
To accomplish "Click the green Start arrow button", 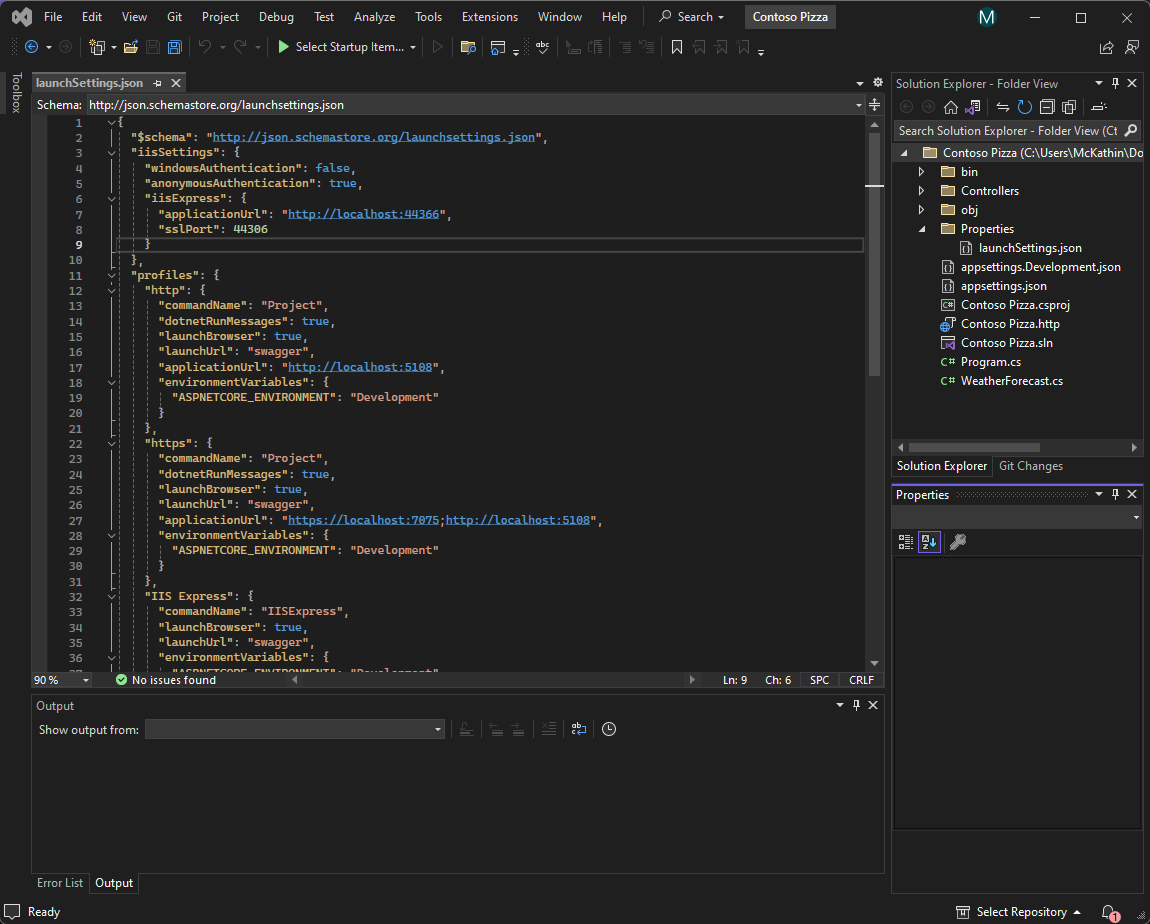I will [283, 47].
